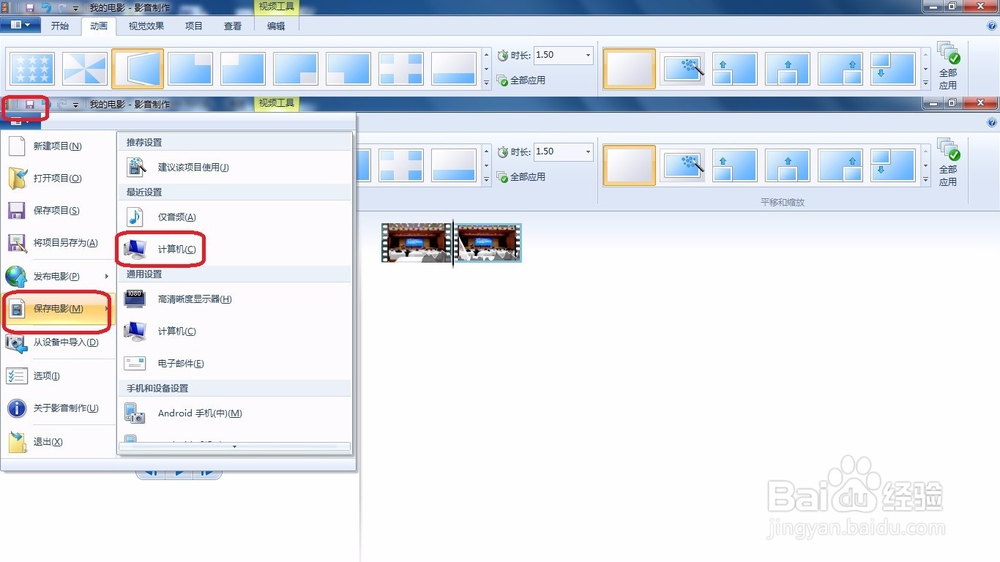Open the quick access dropdown in the upper title bar
The image size is (1000, 562).
[76, 8]
